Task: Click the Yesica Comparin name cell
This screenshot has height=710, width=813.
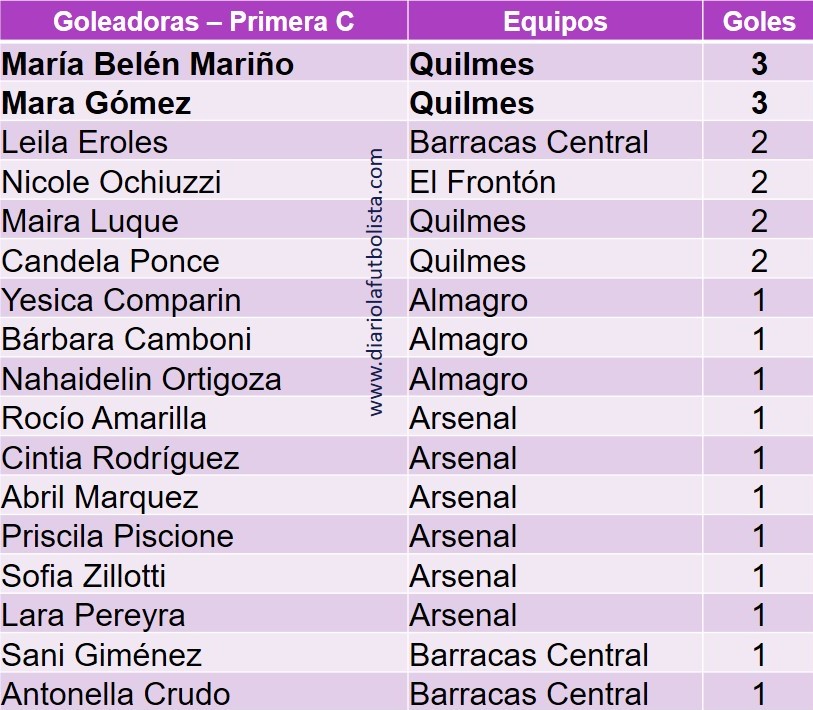Action: click(x=121, y=300)
